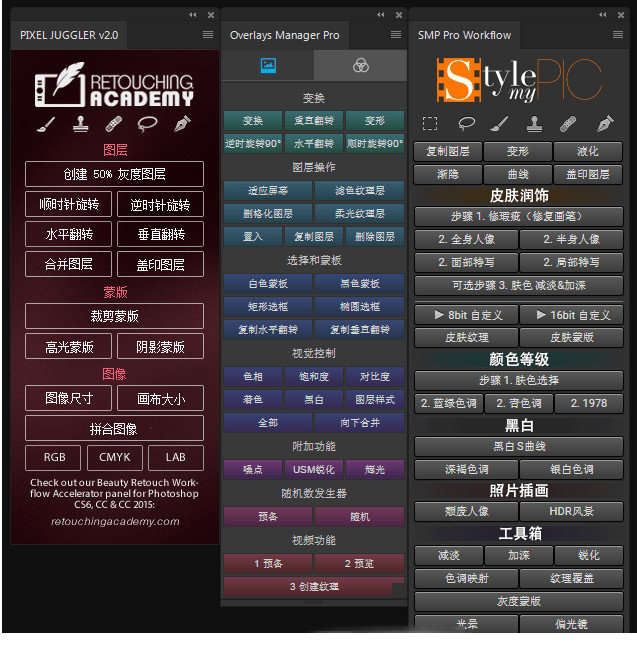
Task: Click 步骤 1. 肤色选择 button
Action: point(519,381)
